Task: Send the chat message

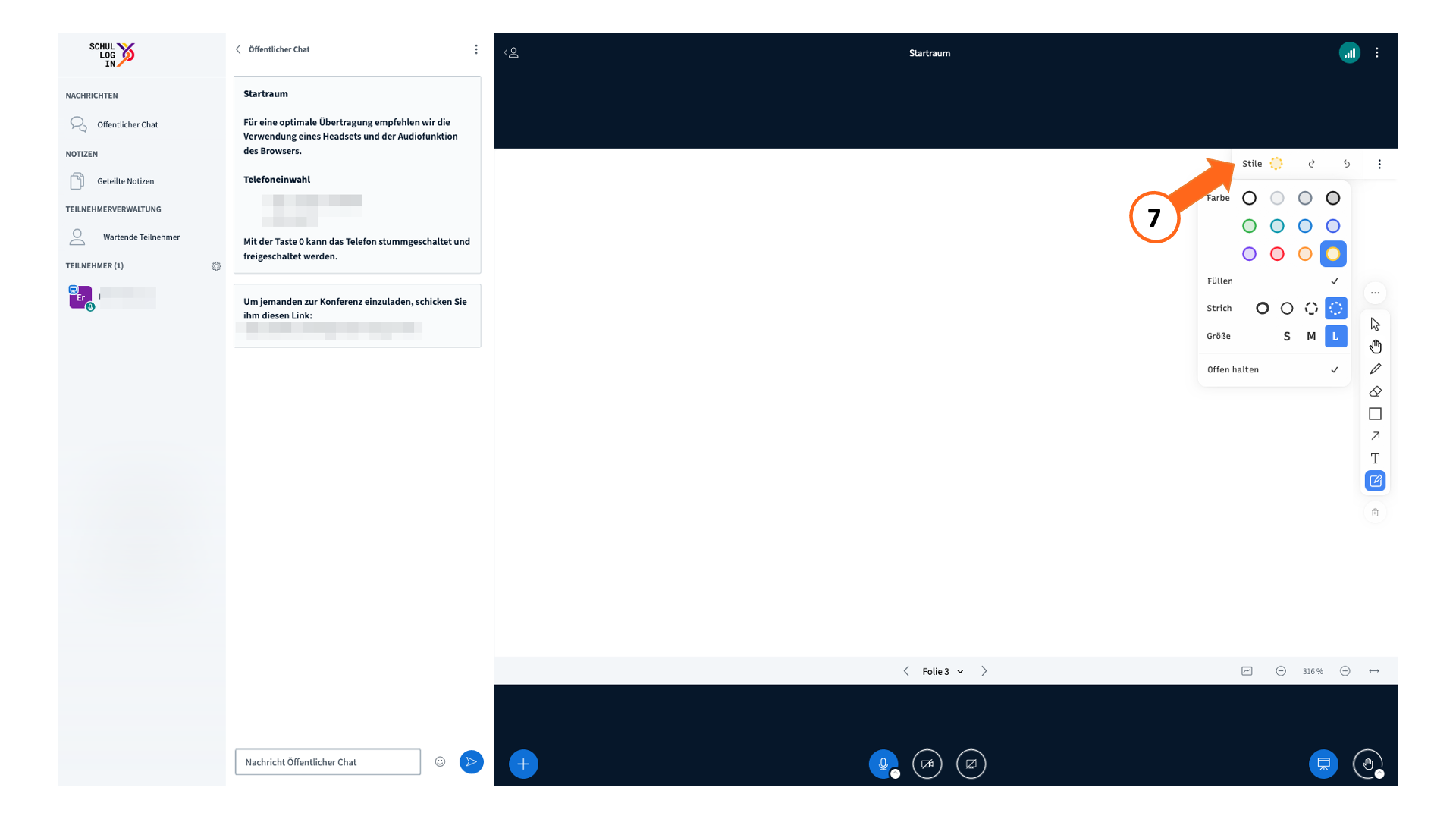Action: (472, 762)
